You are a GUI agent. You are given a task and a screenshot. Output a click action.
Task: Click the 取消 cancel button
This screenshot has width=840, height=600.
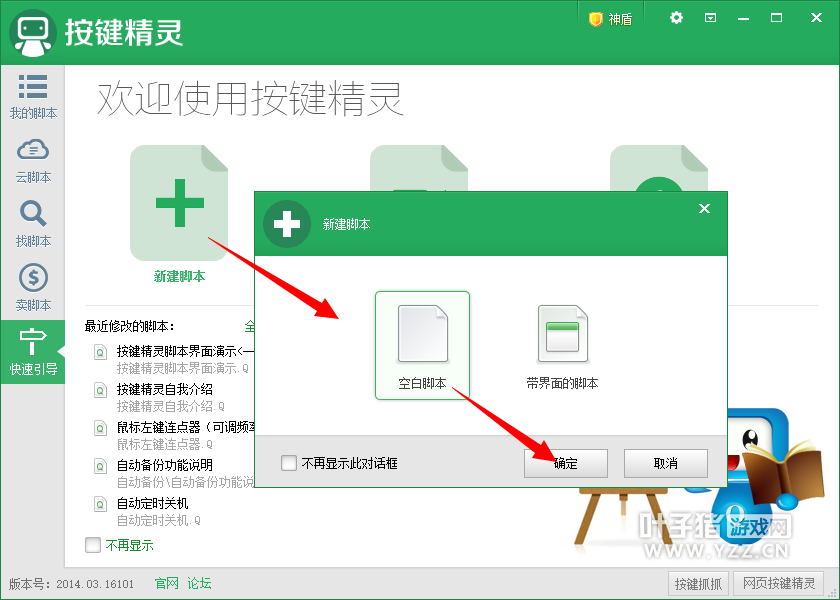(x=666, y=463)
